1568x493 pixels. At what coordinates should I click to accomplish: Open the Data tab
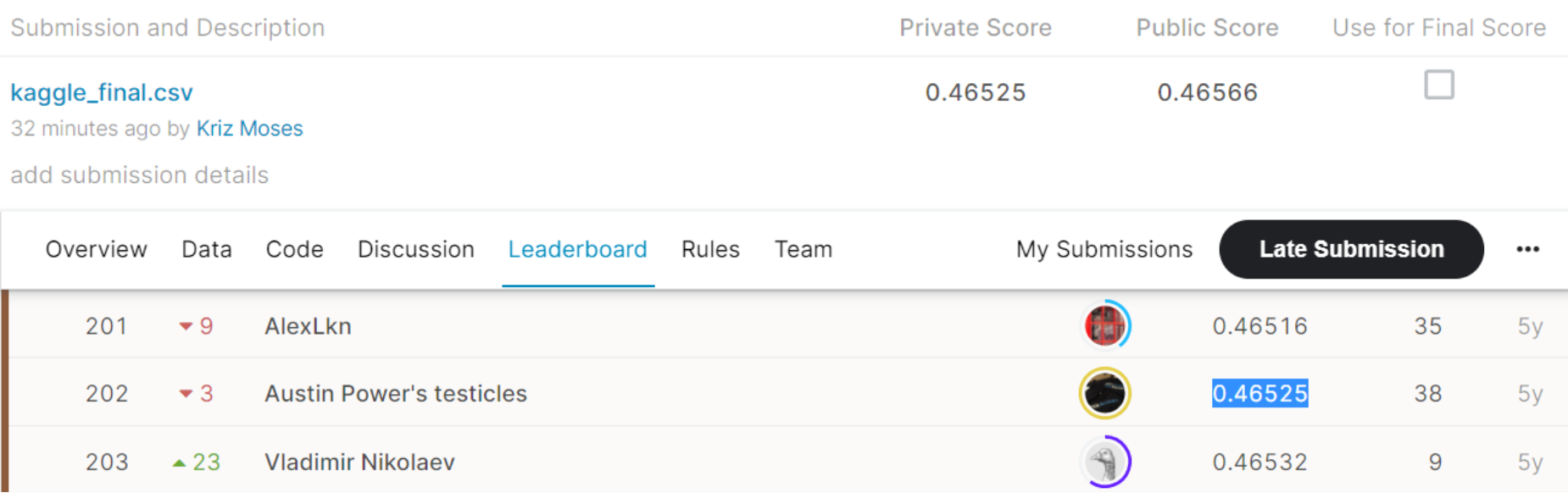click(207, 249)
